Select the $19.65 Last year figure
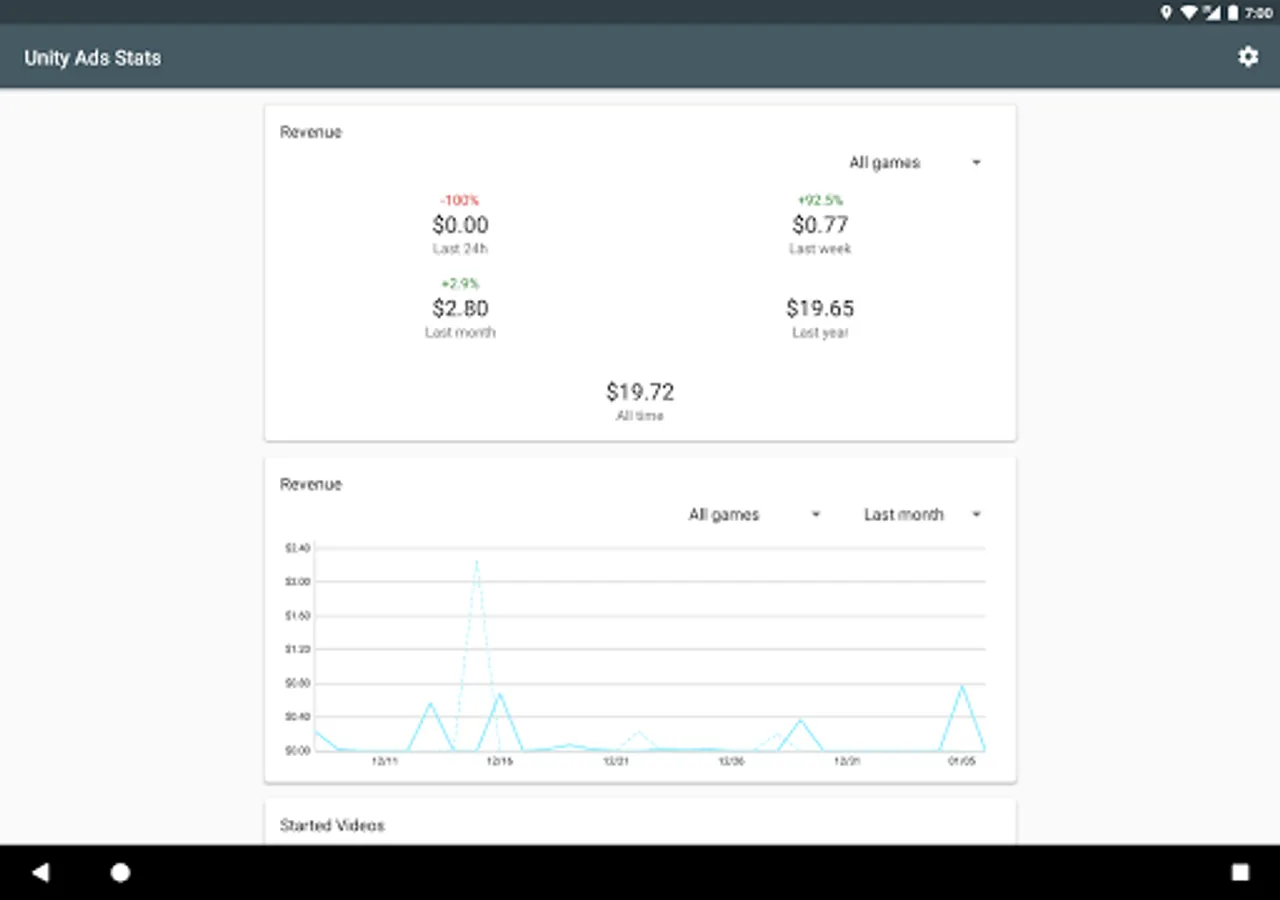Image resolution: width=1280 pixels, height=900 pixels. tap(820, 308)
